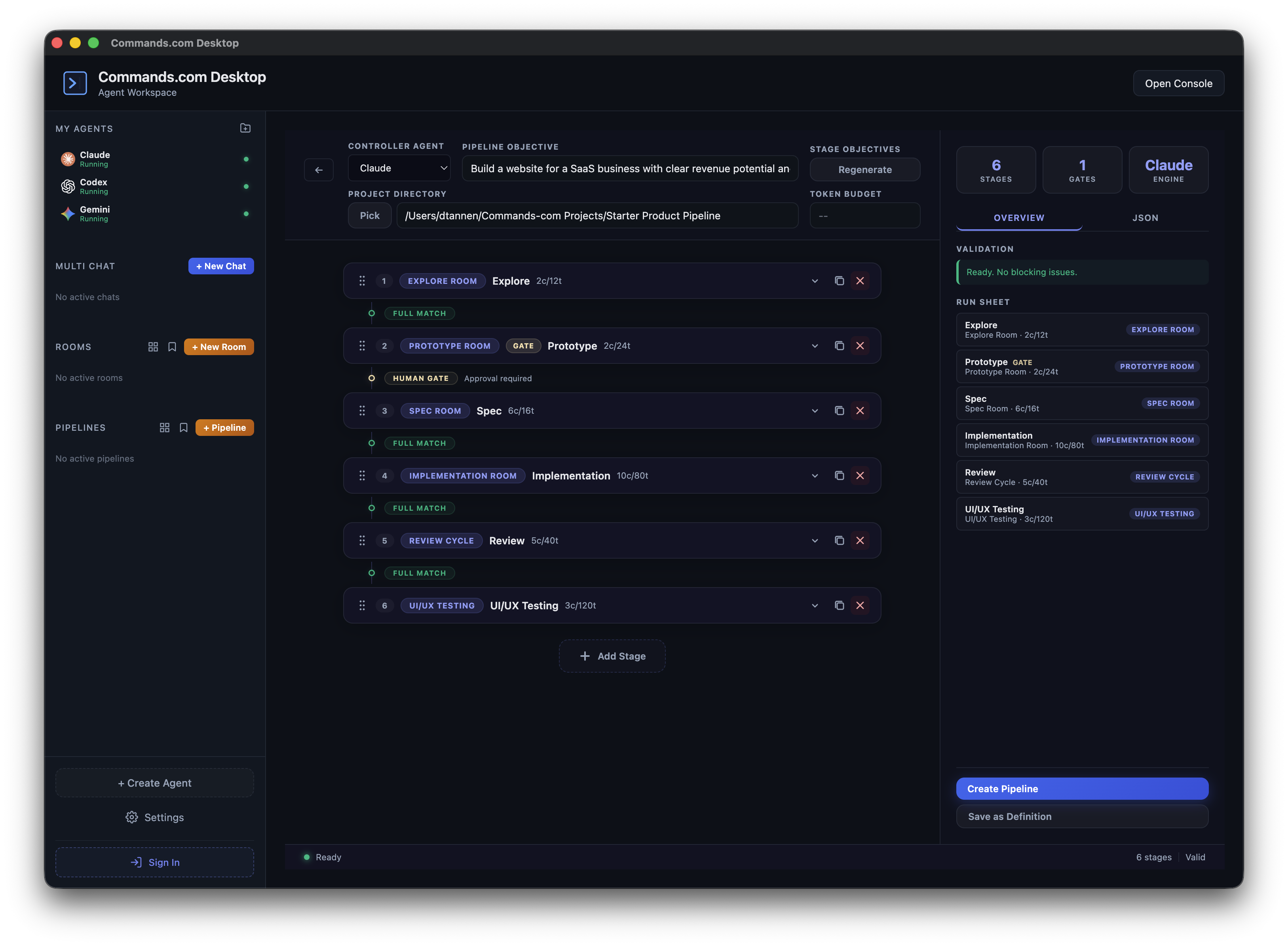The image size is (1288, 947).
Task: Delete the Prototype stage
Action: pos(860,346)
